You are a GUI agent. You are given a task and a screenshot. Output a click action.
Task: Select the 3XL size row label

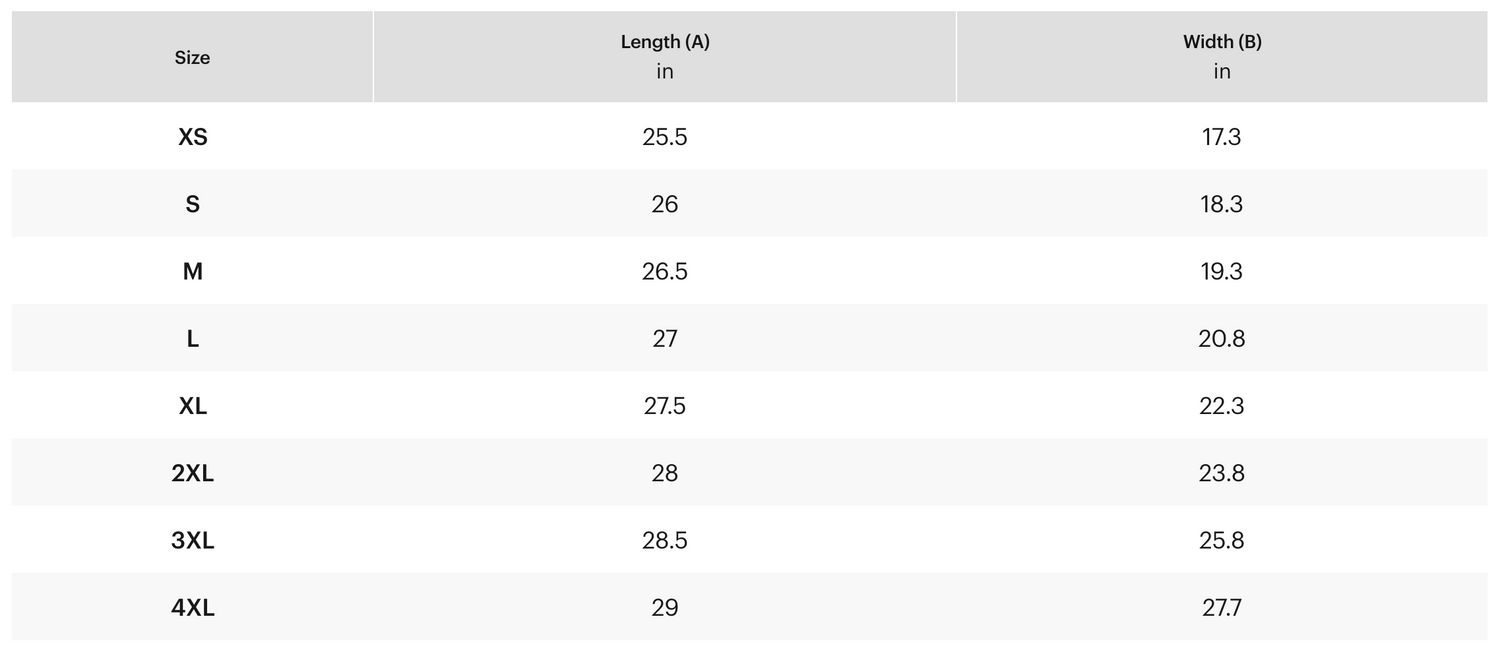[x=193, y=540]
